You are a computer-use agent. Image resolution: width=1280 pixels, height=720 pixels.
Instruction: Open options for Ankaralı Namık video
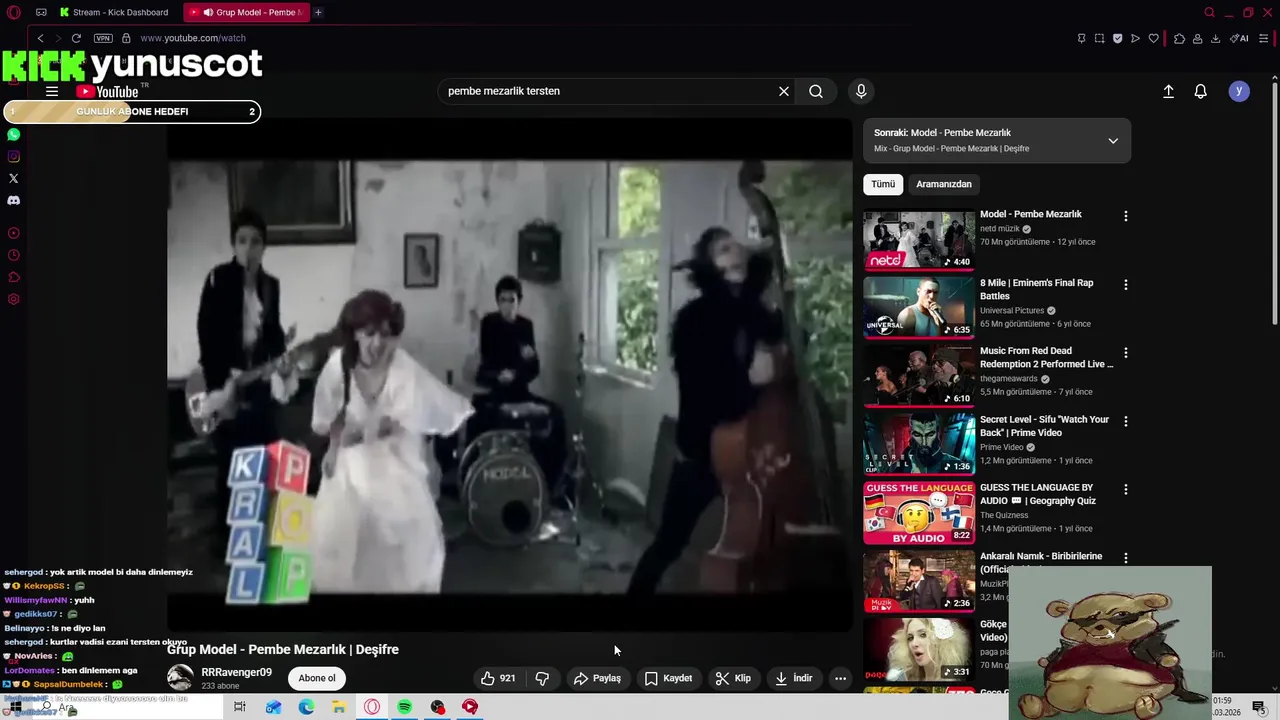pyautogui.click(x=1126, y=558)
